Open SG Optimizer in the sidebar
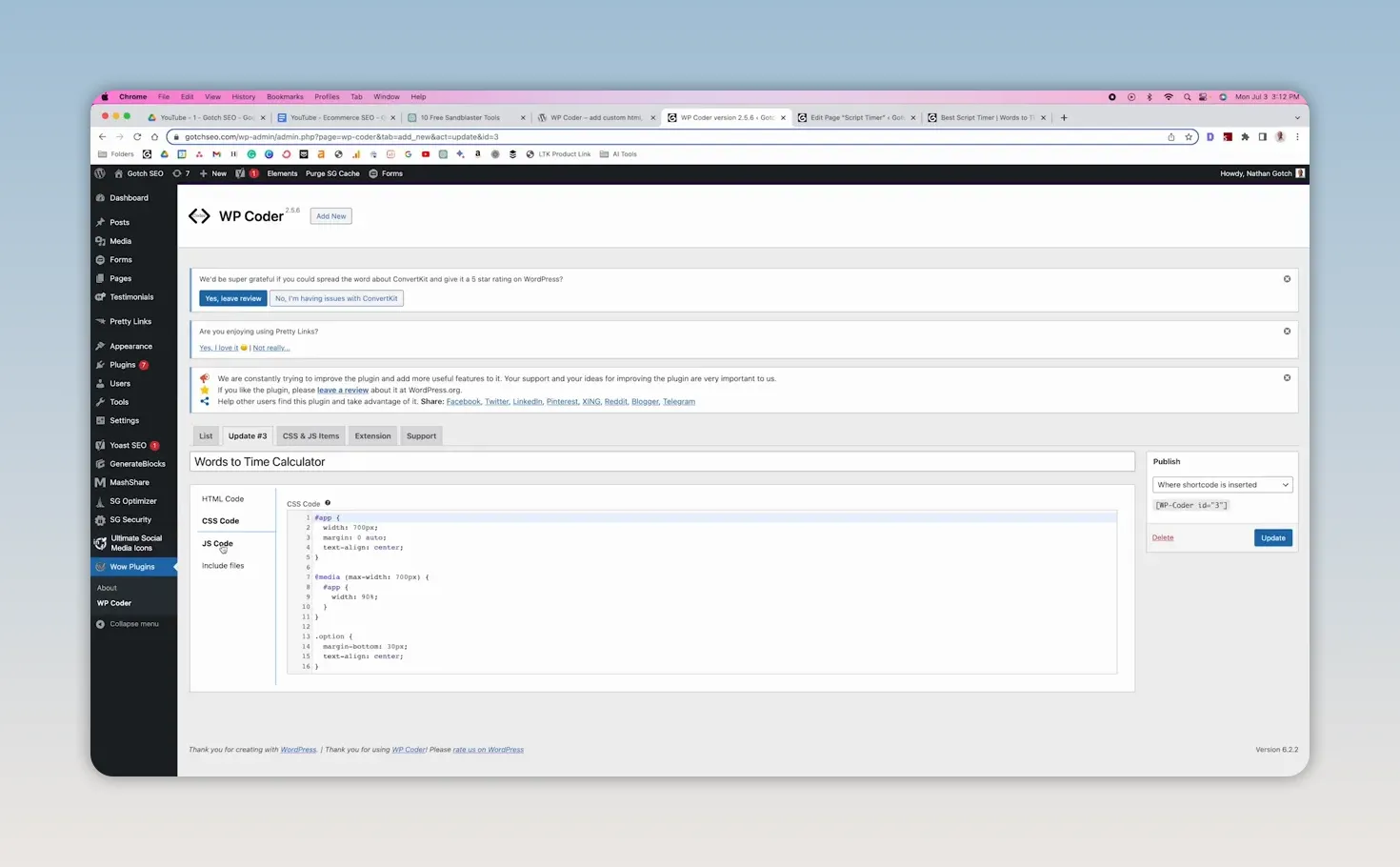This screenshot has width=1400, height=867. pos(133,501)
